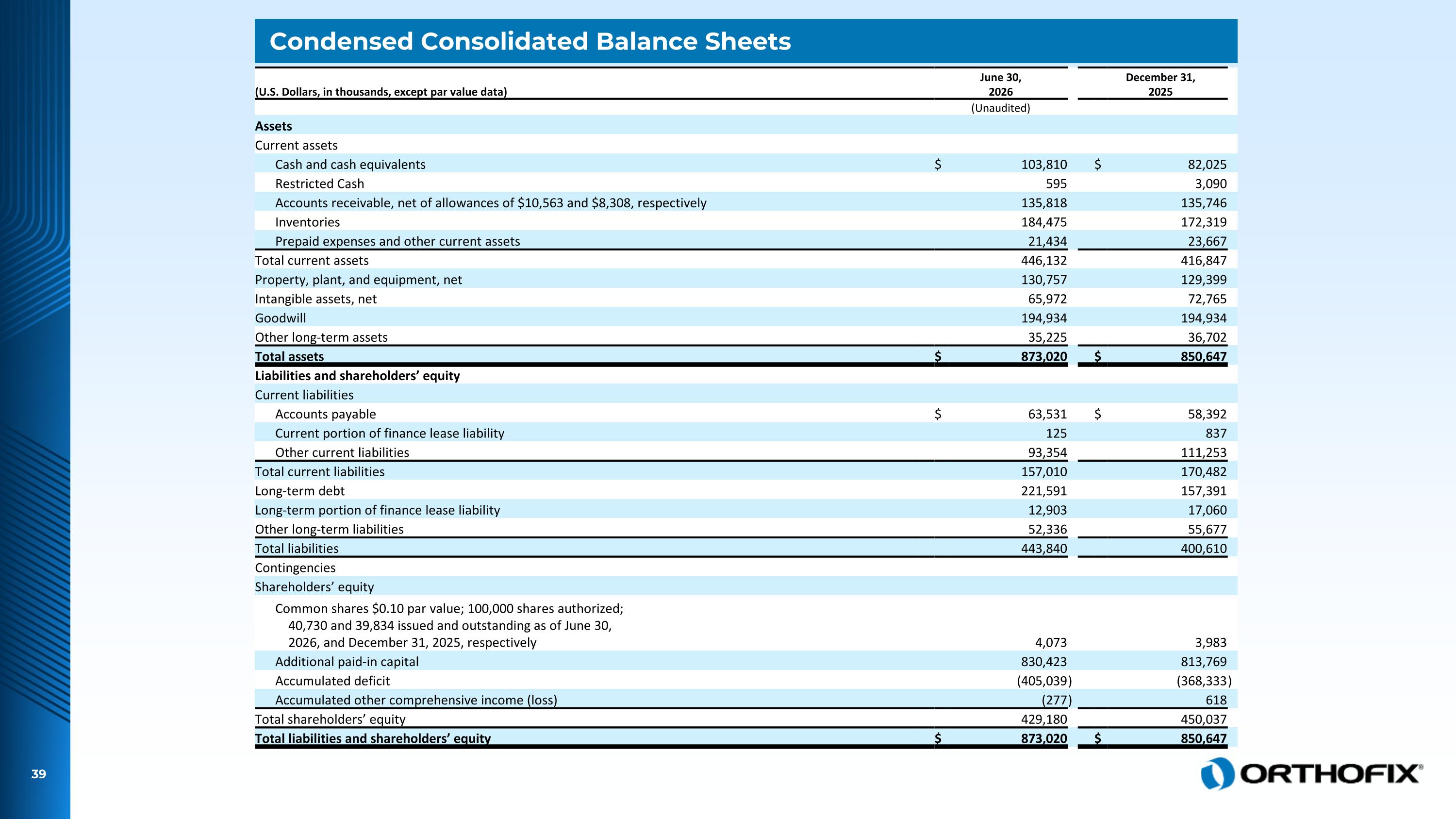The width and height of the screenshot is (1456, 819).
Task: Click accounts receivable value 135,818
Action: [x=1044, y=203]
